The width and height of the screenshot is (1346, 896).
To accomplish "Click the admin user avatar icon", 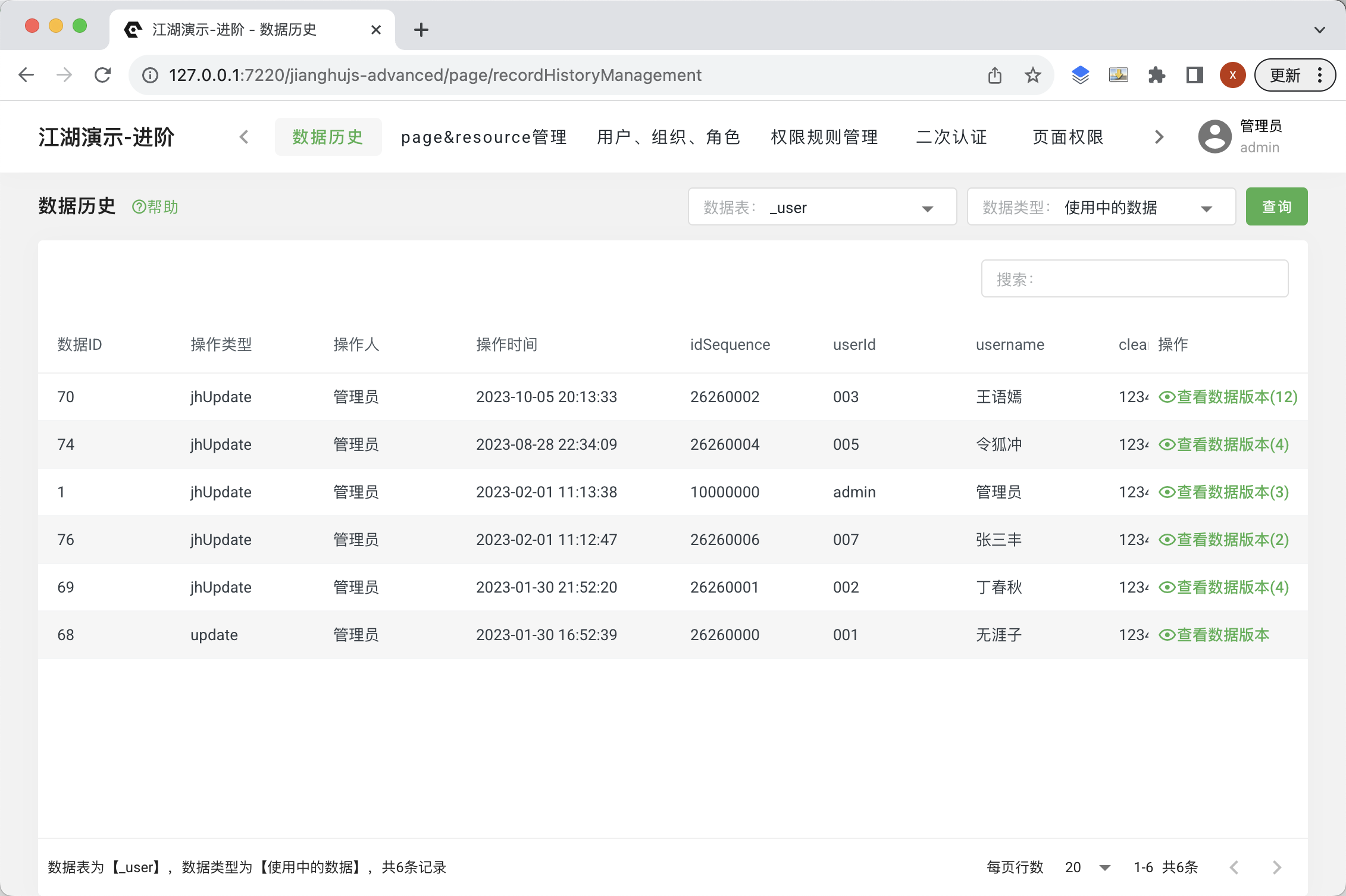I will click(1214, 137).
